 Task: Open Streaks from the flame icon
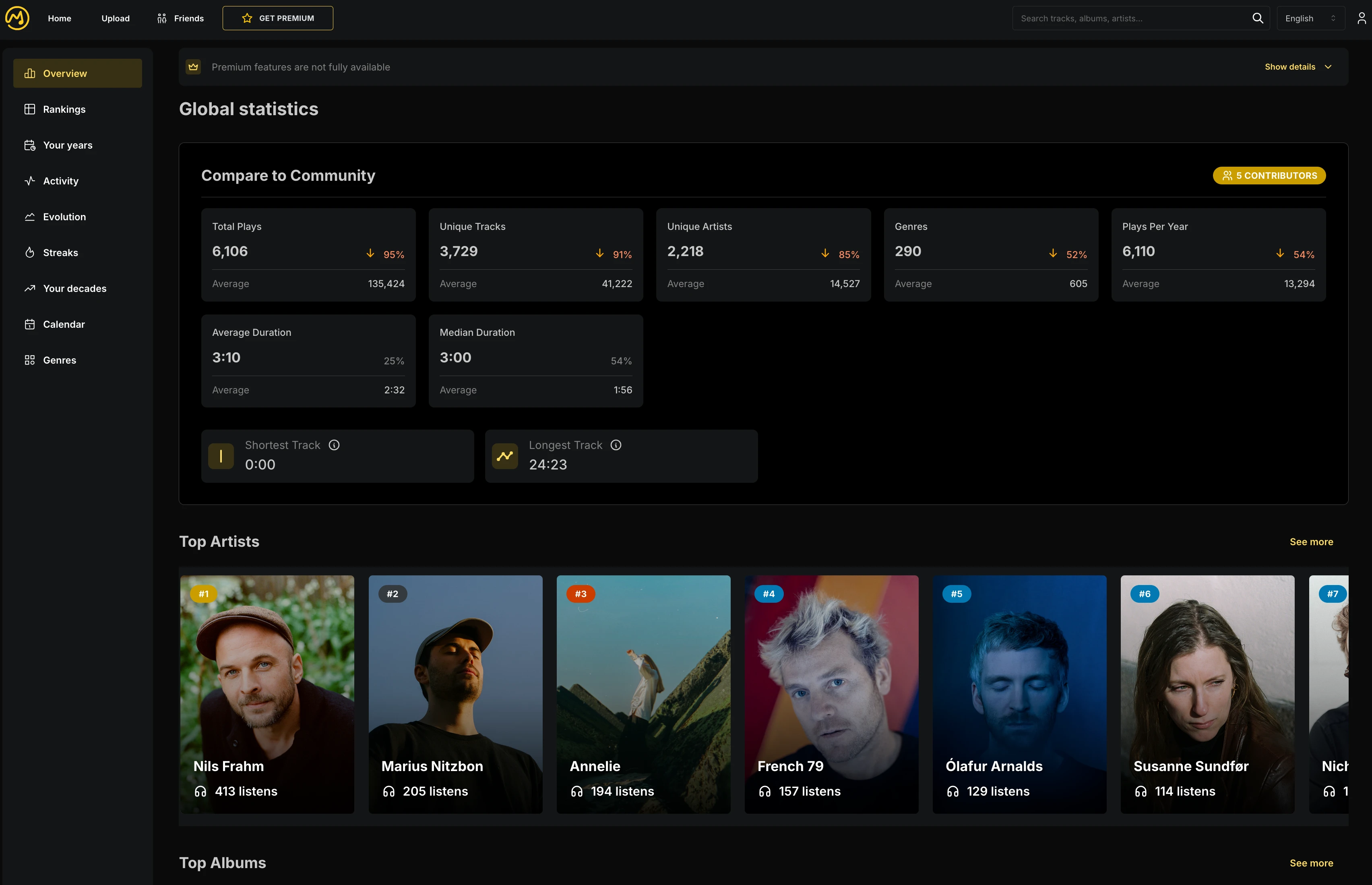[x=30, y=252]
